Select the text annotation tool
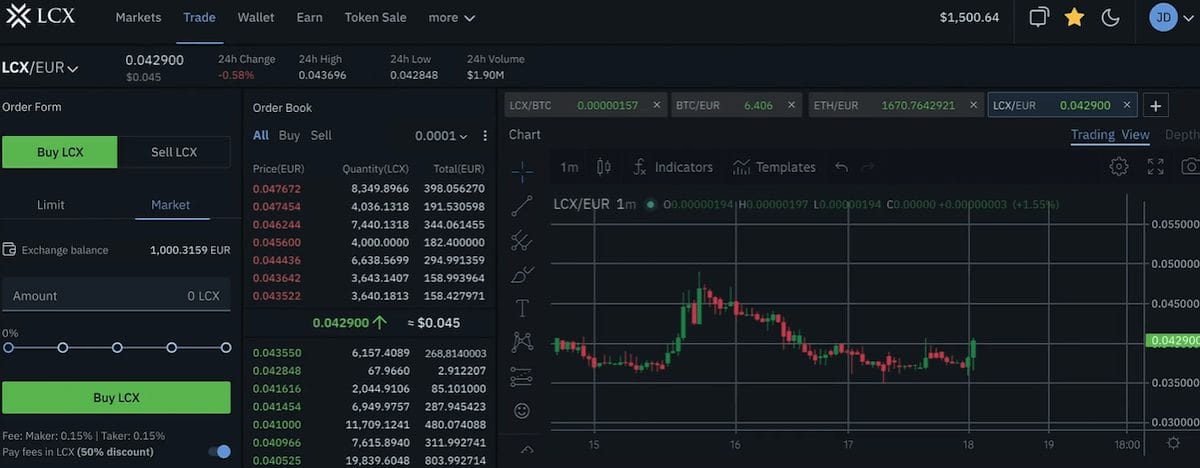This screenshot has width=1200, height=468. [x=522, y=308]
